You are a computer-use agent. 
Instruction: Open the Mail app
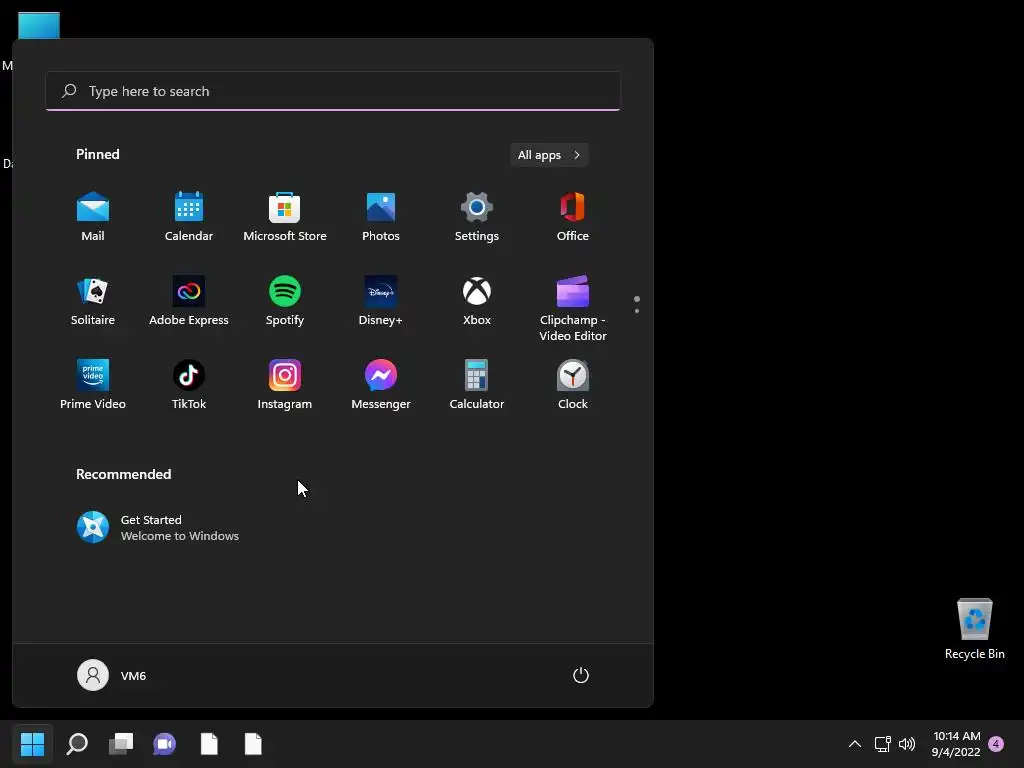click(x=93, y=217)
